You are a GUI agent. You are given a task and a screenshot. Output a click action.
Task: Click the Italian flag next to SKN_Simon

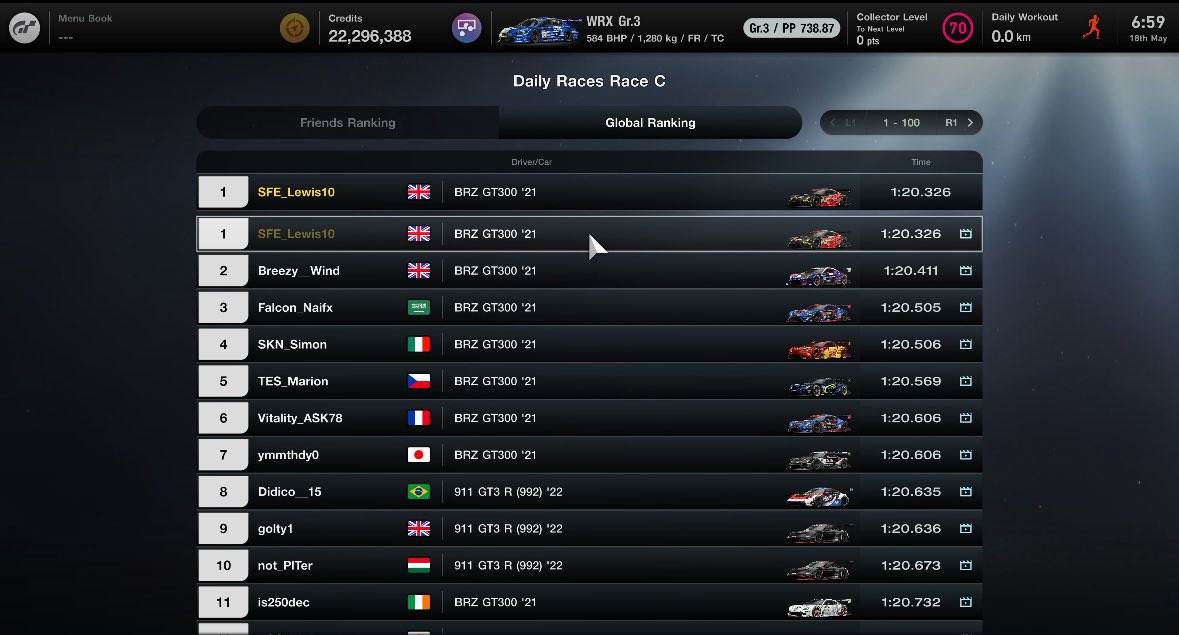coord(419,344)
